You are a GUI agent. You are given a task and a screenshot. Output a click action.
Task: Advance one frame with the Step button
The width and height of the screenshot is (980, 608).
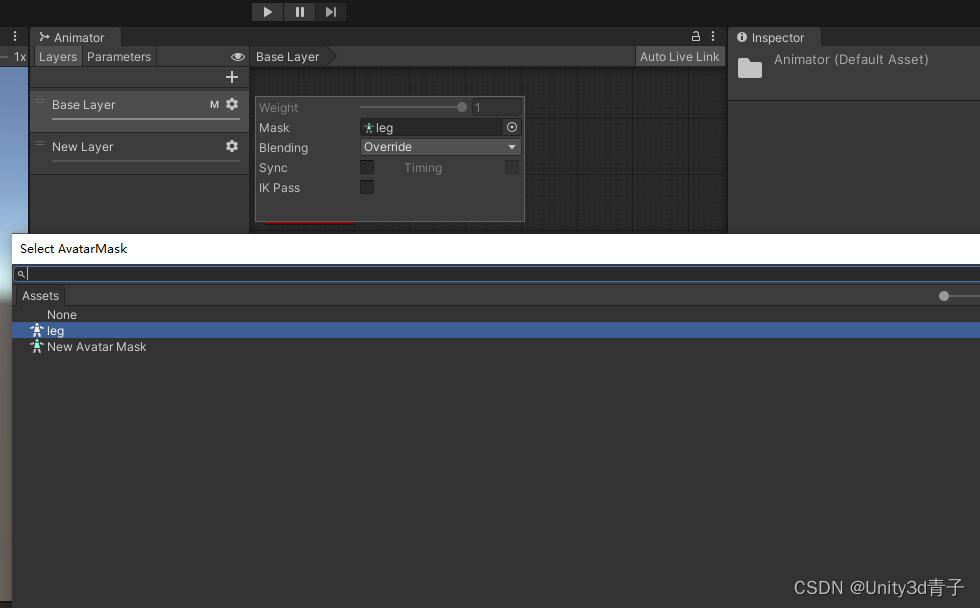(x=331, y=12)
